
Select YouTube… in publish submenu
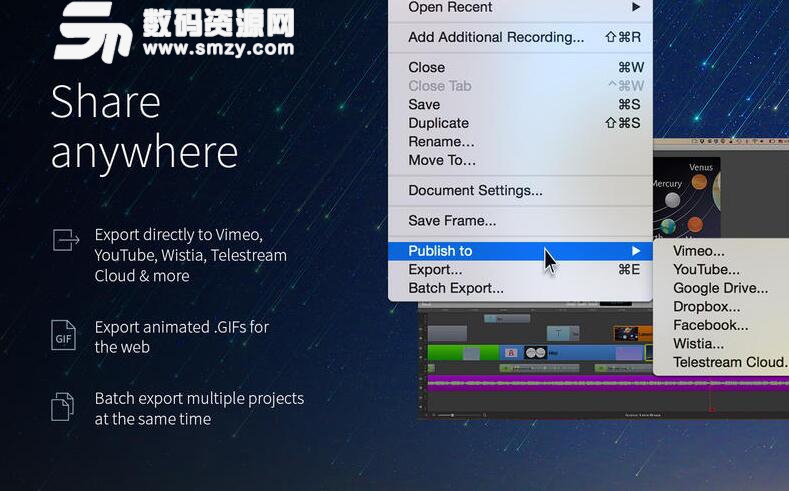(x=706, y=269)
